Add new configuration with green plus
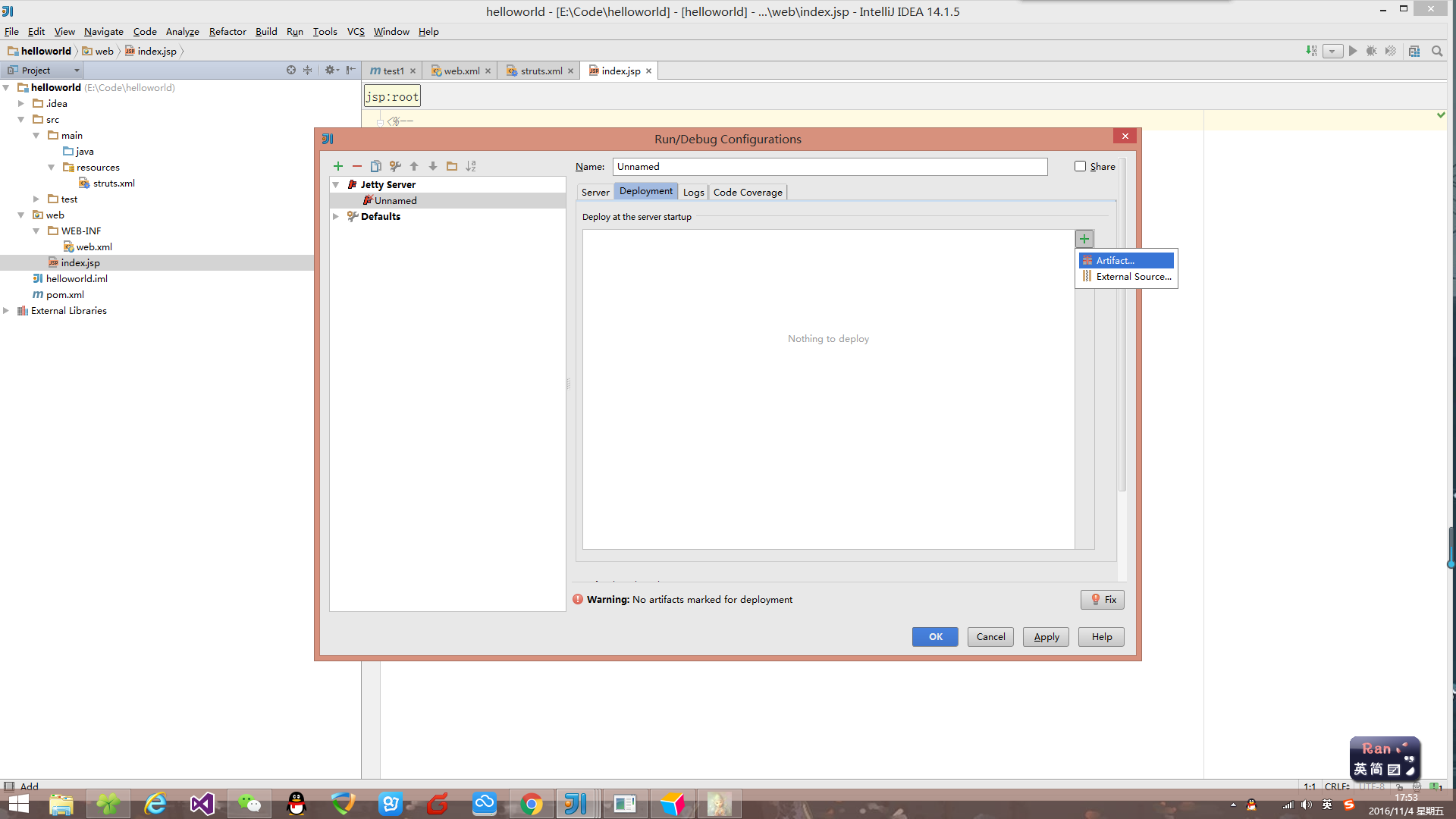 [338, 166]
